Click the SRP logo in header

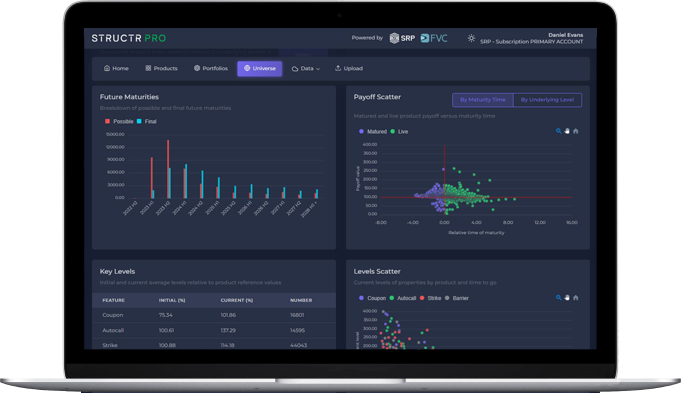pyautogui.click(x=402, y=38)
